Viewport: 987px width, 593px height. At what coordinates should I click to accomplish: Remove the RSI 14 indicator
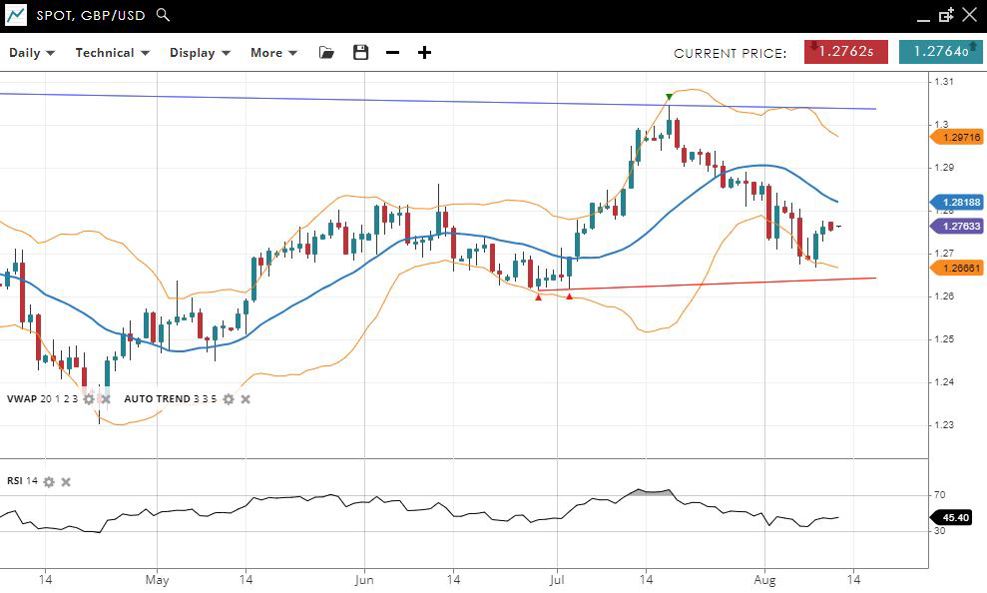[66, 482]
